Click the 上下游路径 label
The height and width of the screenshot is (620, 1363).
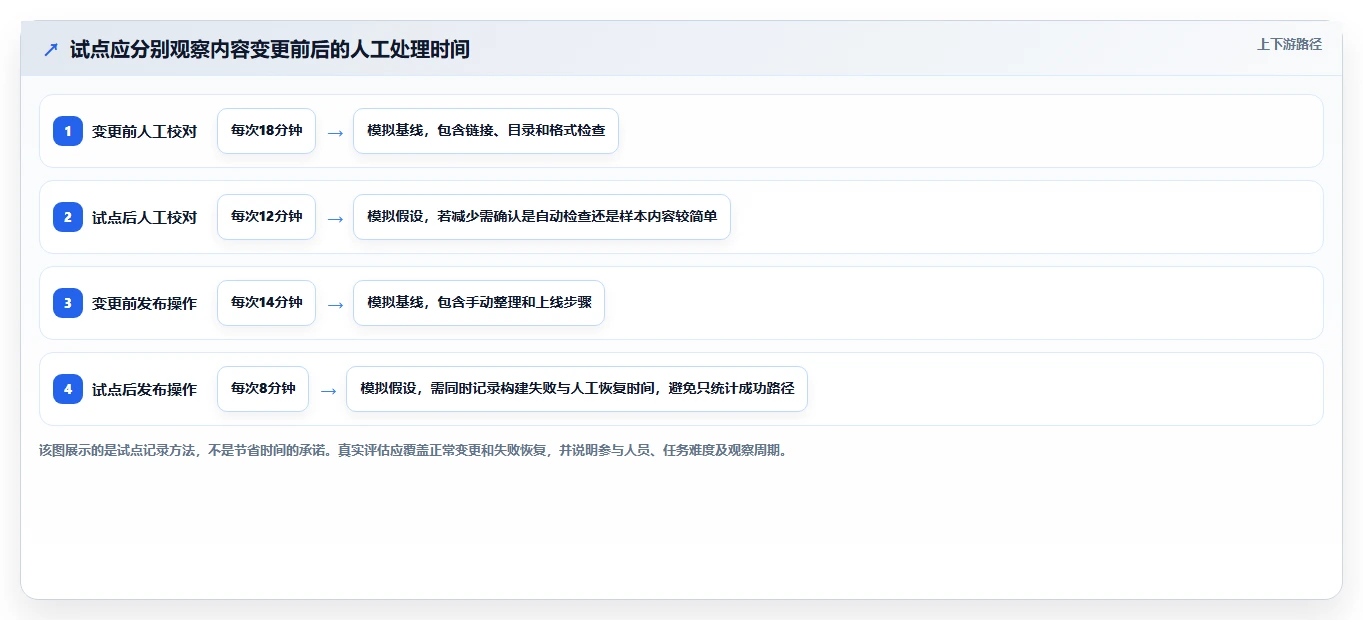[x=1289, y=44]
